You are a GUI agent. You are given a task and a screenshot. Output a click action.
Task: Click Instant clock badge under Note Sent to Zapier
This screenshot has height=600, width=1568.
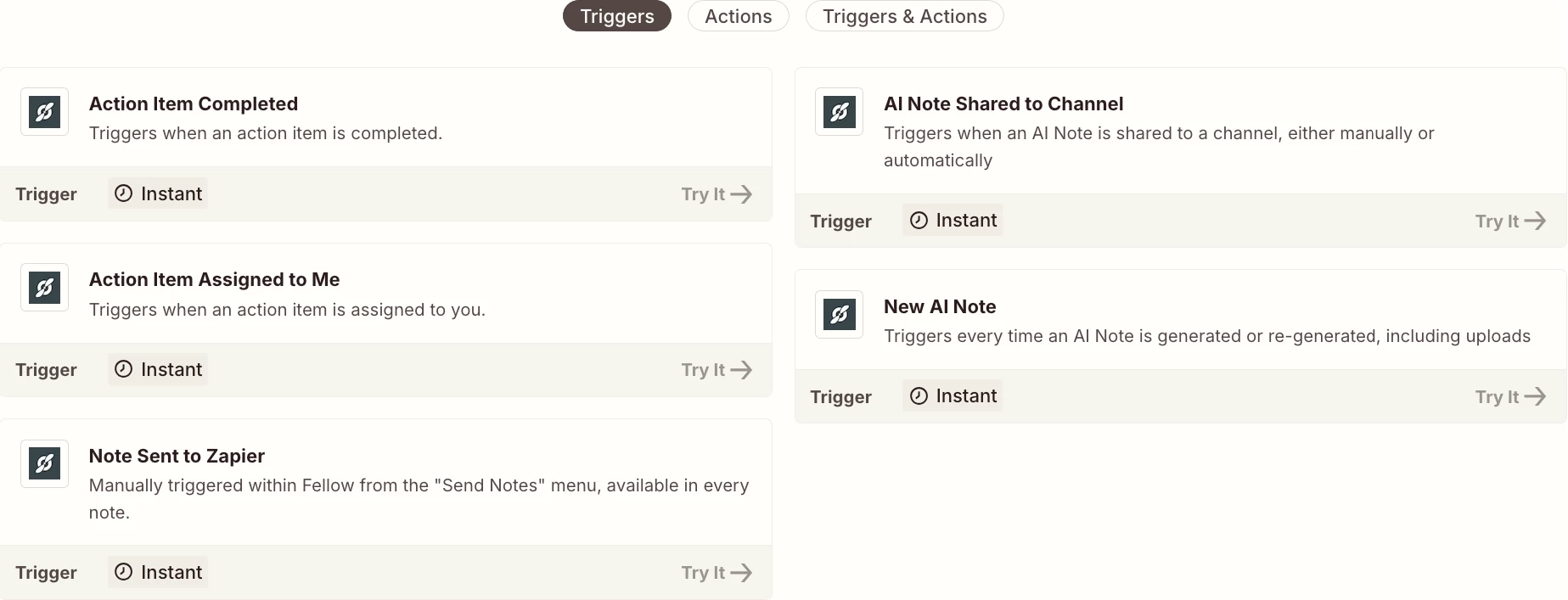158,573
